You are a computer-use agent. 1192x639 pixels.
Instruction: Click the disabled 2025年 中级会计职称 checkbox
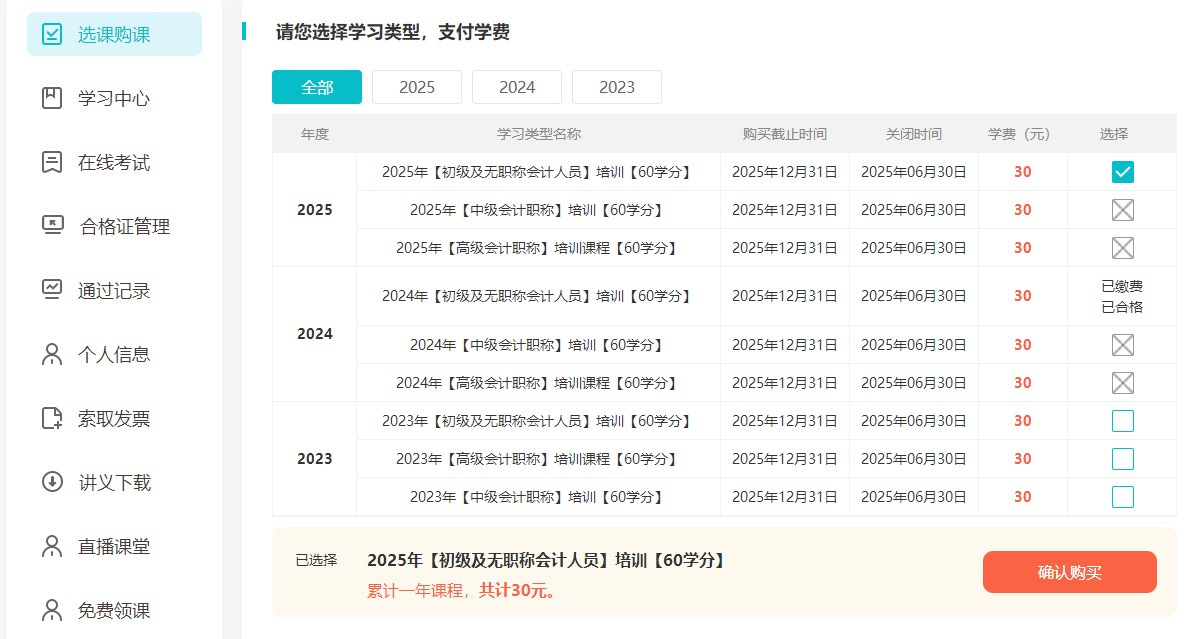1122,210
